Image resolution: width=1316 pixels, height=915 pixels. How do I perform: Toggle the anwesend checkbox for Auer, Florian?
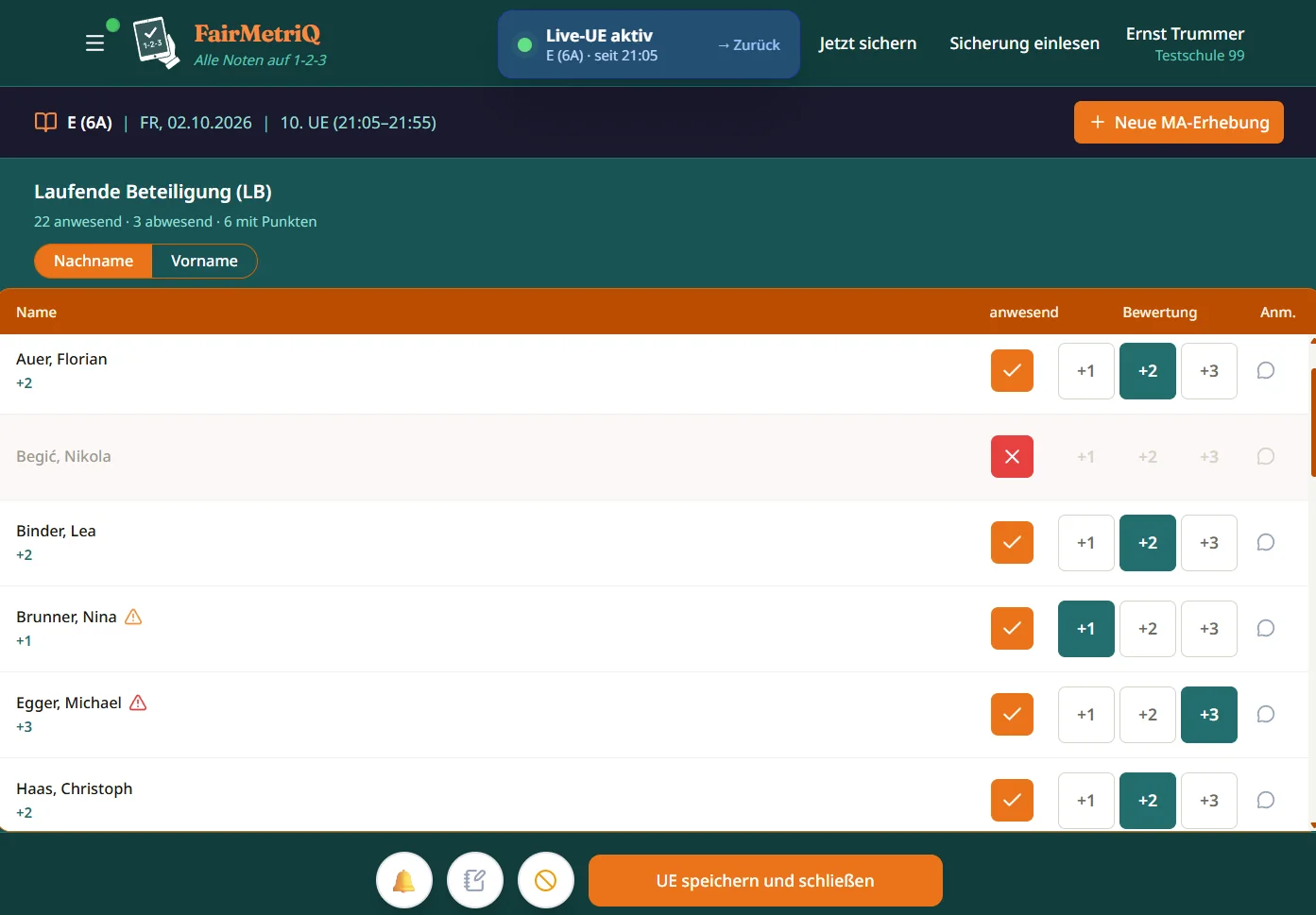1012,370
